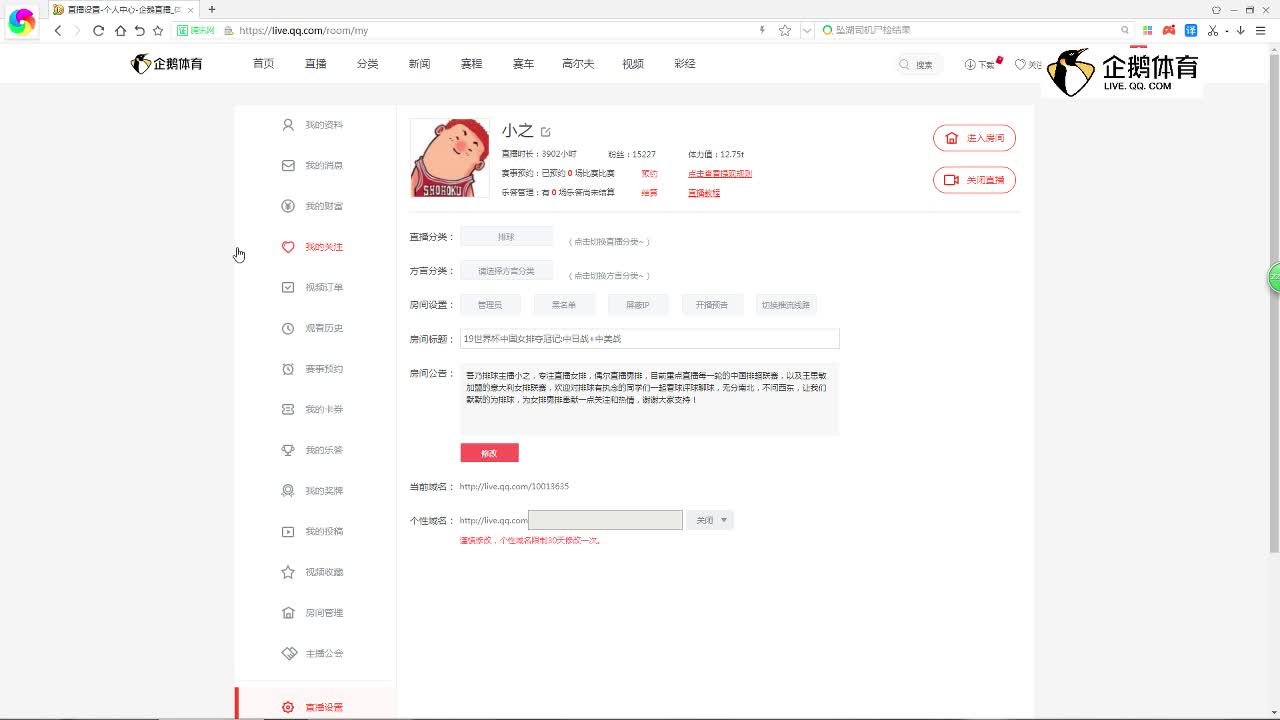The width and height of the screenshot is (1280, 720).
Task: Click the 房间标题 text input field
Action: coord(649,339)
